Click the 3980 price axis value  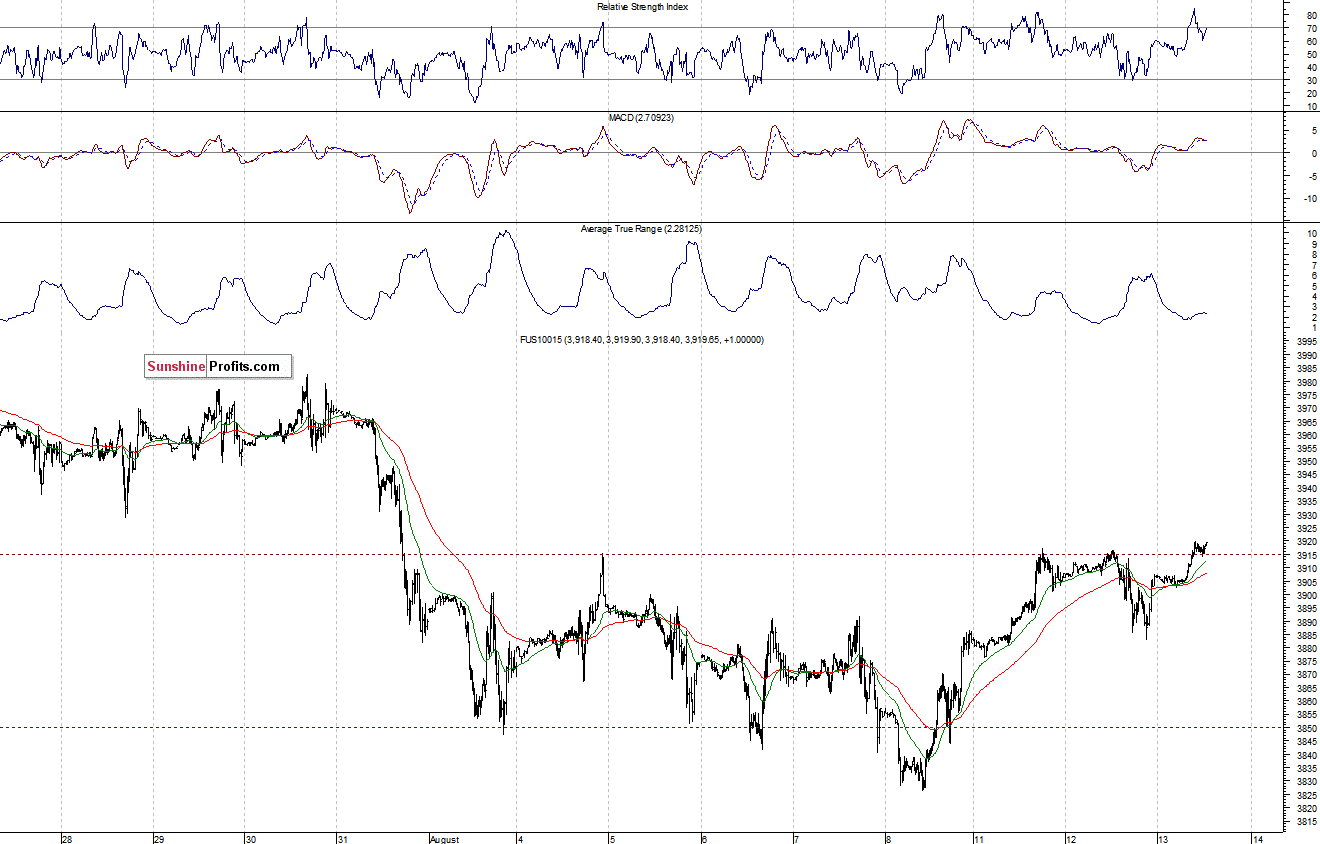point(1305,382)
